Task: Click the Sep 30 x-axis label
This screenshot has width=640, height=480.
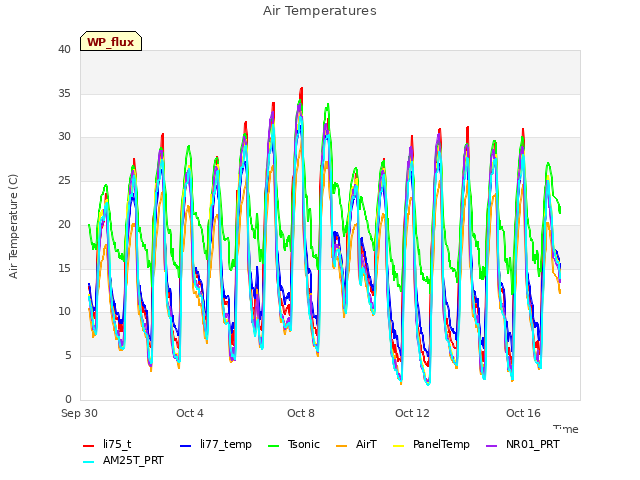Action: click(x=79, y=413)
